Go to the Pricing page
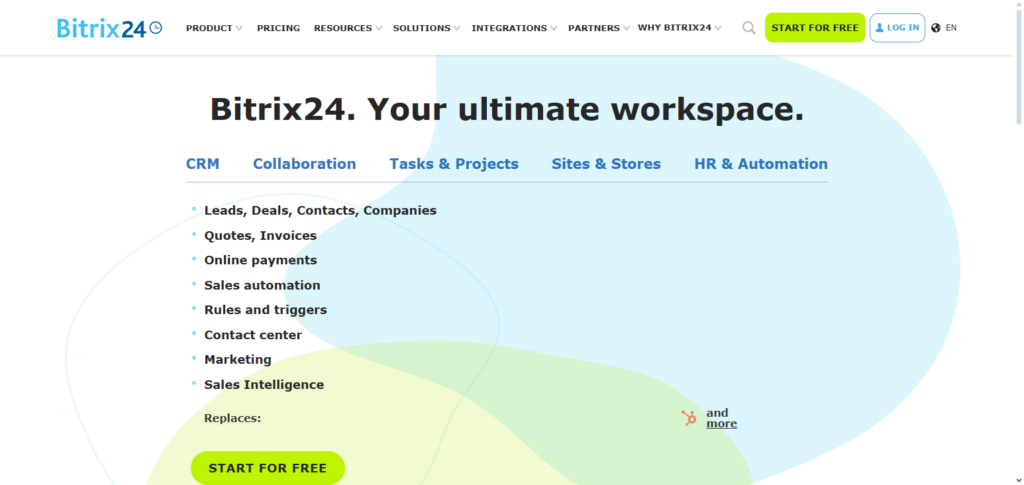Viewport: 1024px width, 485px height. [x=278, y=28]
